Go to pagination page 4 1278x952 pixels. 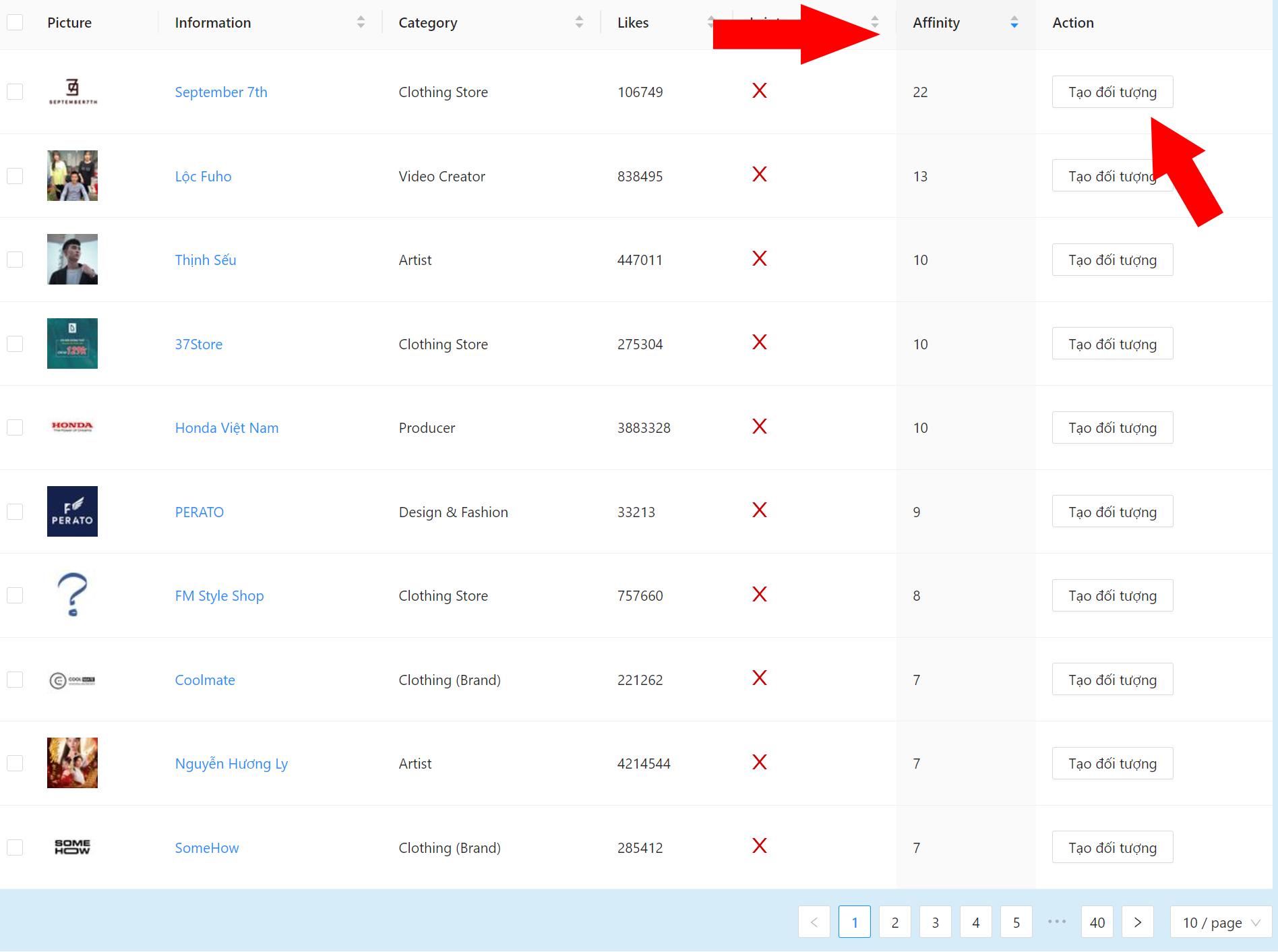pos(976,922)
